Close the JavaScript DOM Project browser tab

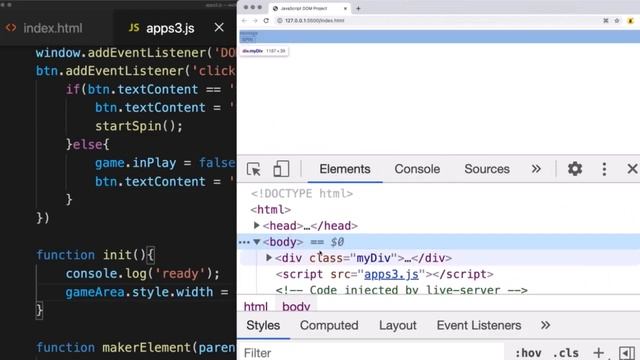coord(345,8)
